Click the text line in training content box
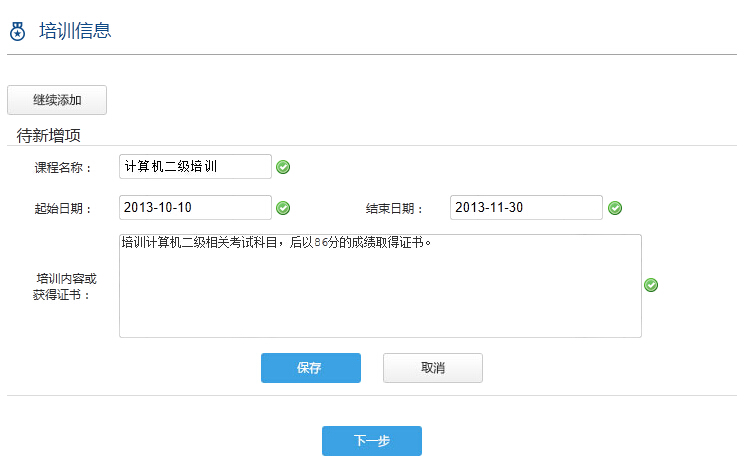The width and height of the screenshot is (754, 464). pos(280,243)
